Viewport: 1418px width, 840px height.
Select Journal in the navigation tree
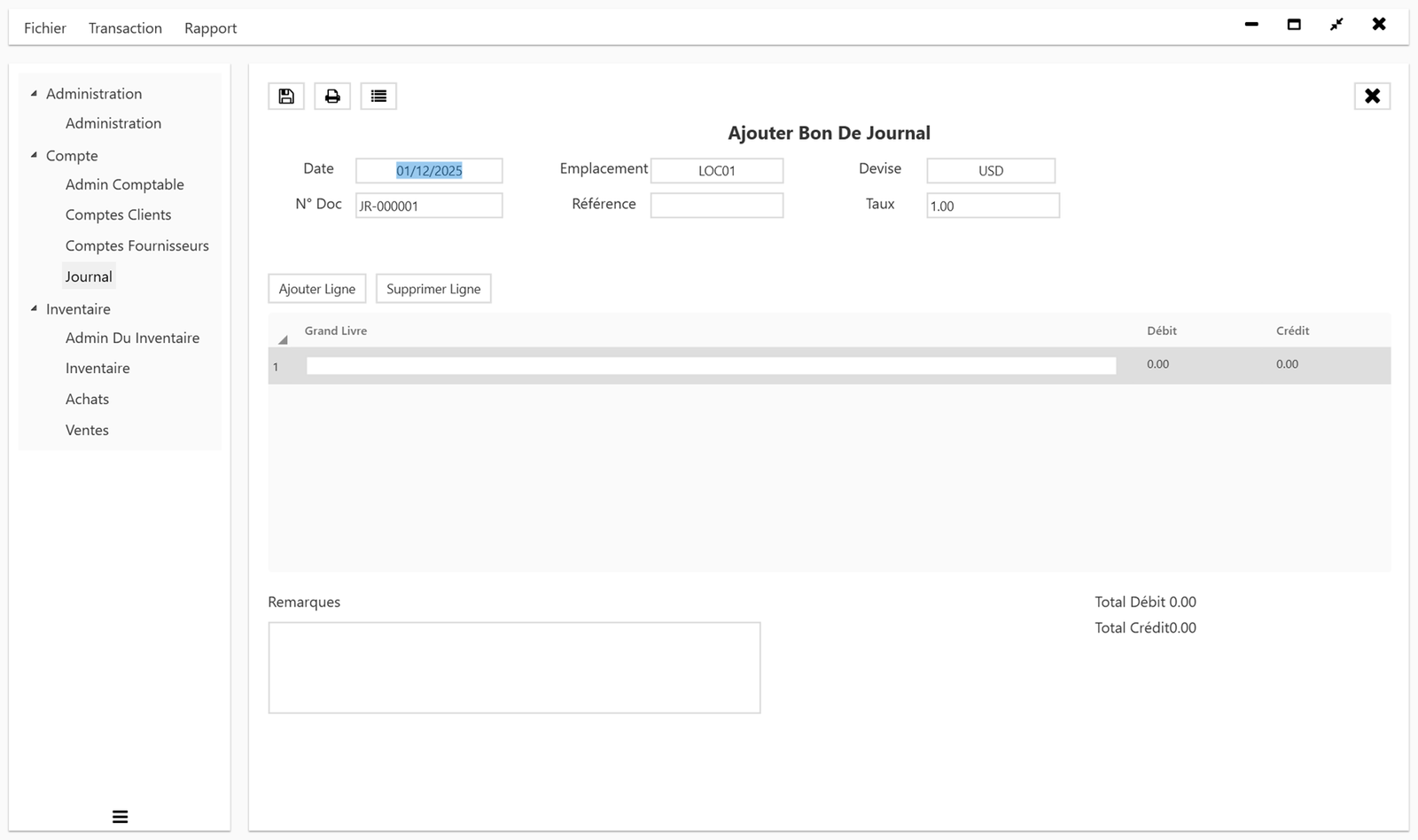(x=89, y=276)
